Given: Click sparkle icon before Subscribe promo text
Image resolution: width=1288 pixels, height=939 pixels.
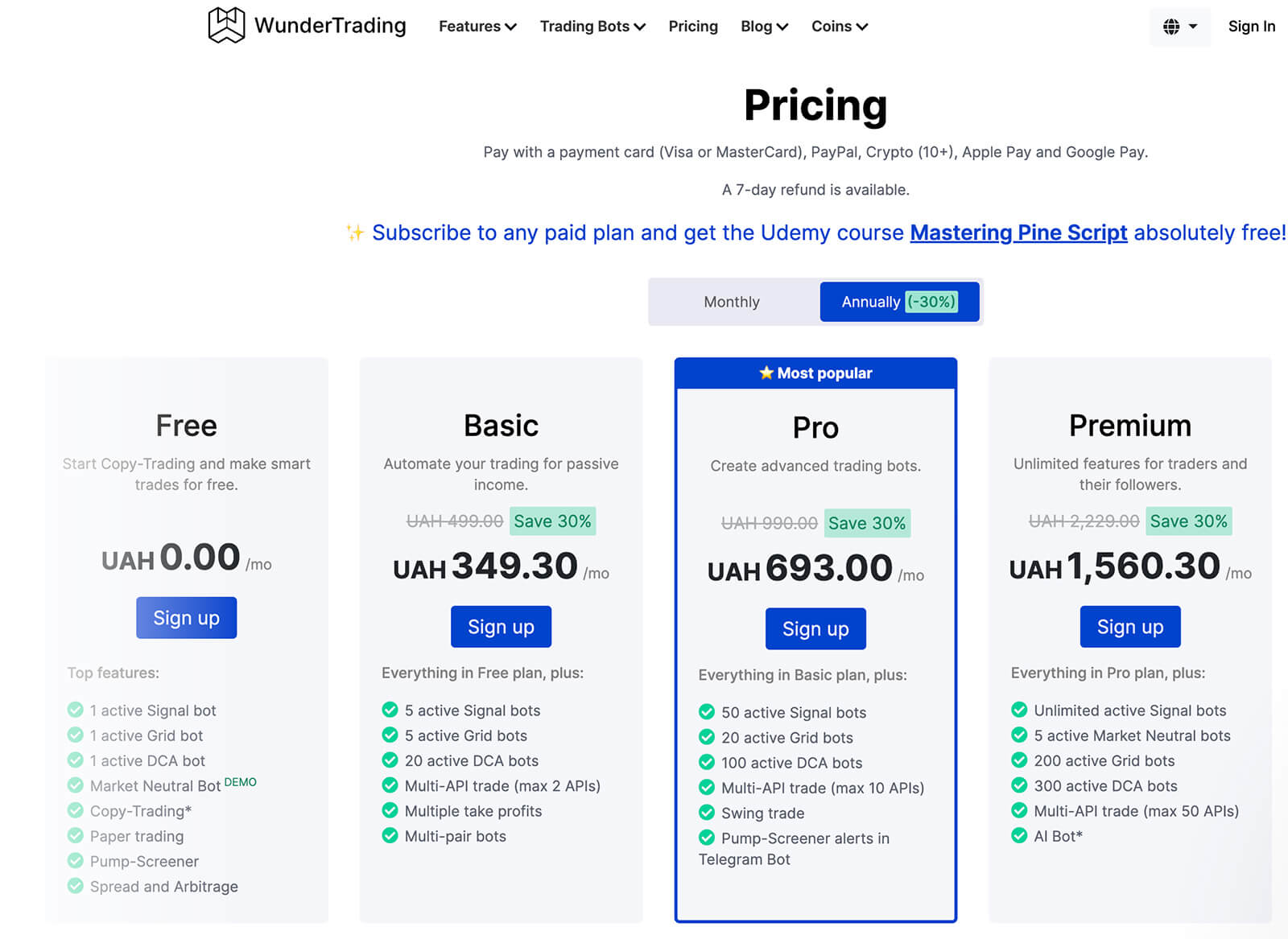Looking at the screenshot, I should [x=354, y=233].
